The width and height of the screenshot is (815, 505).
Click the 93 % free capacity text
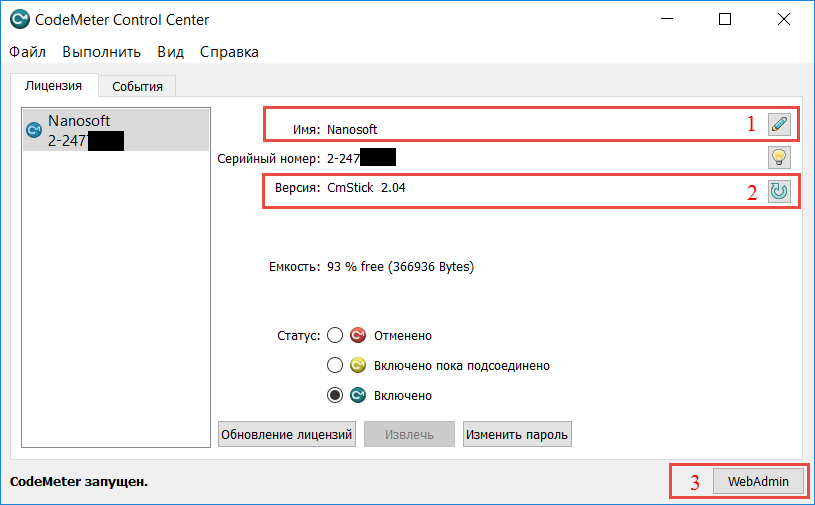click(400, 267)
